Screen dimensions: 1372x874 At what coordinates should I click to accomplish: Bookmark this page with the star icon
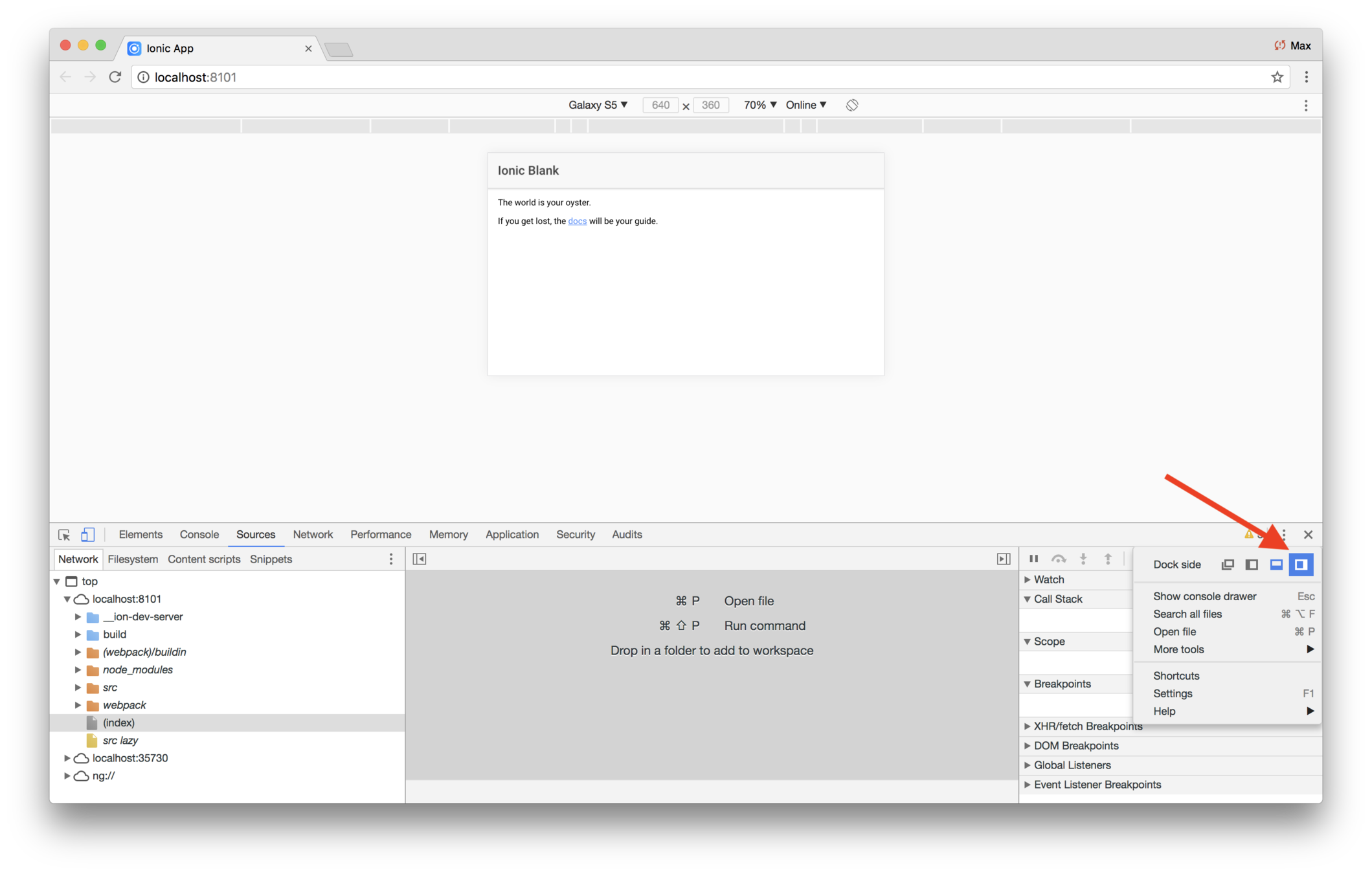click(1277, 77)
